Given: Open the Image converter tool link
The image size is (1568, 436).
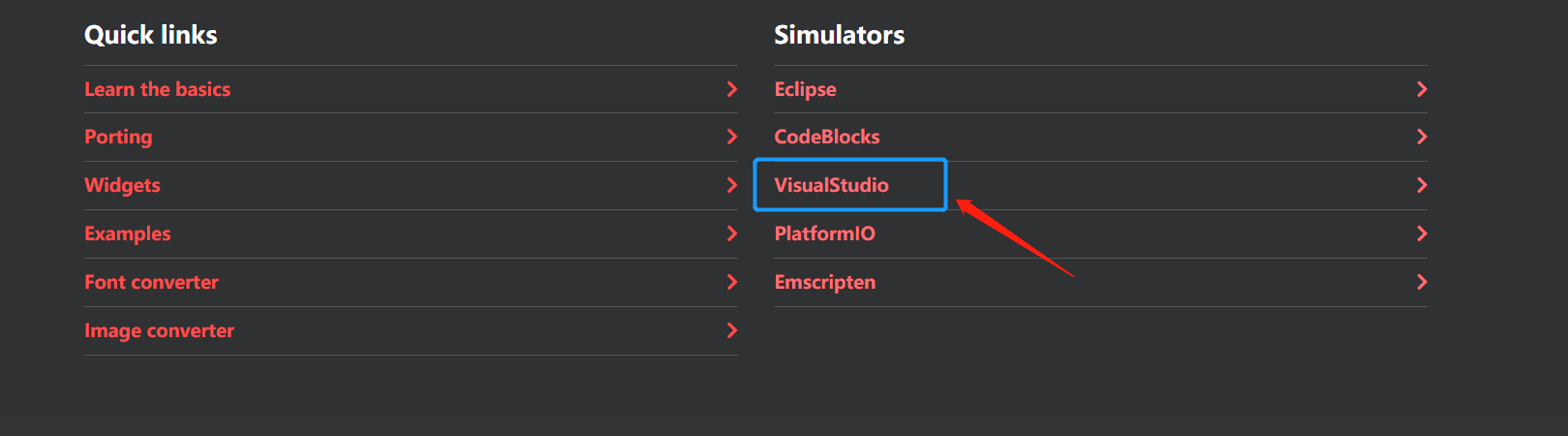Looking at the screenshot, I should click(159, 330).
